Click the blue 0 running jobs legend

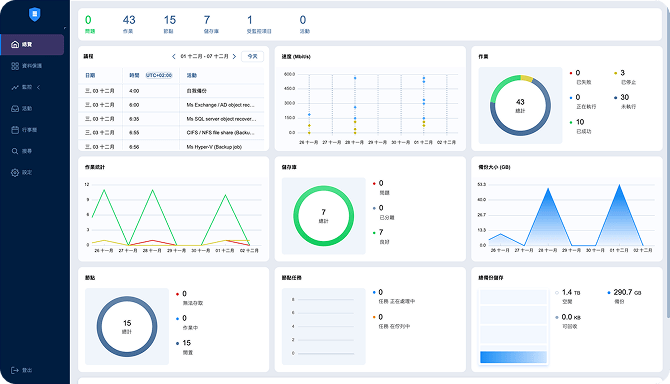pos(583,102)
